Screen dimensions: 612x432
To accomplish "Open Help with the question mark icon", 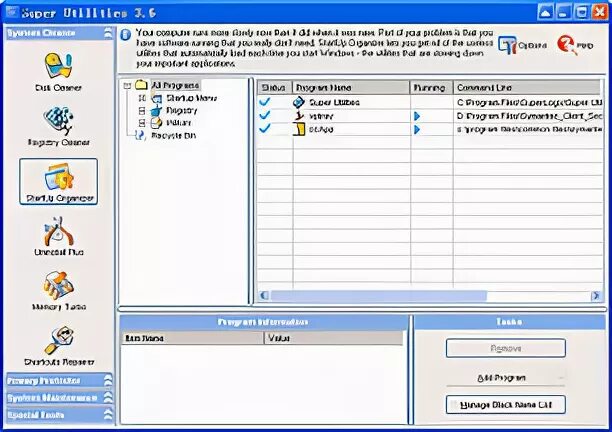I will pos(575,45).
